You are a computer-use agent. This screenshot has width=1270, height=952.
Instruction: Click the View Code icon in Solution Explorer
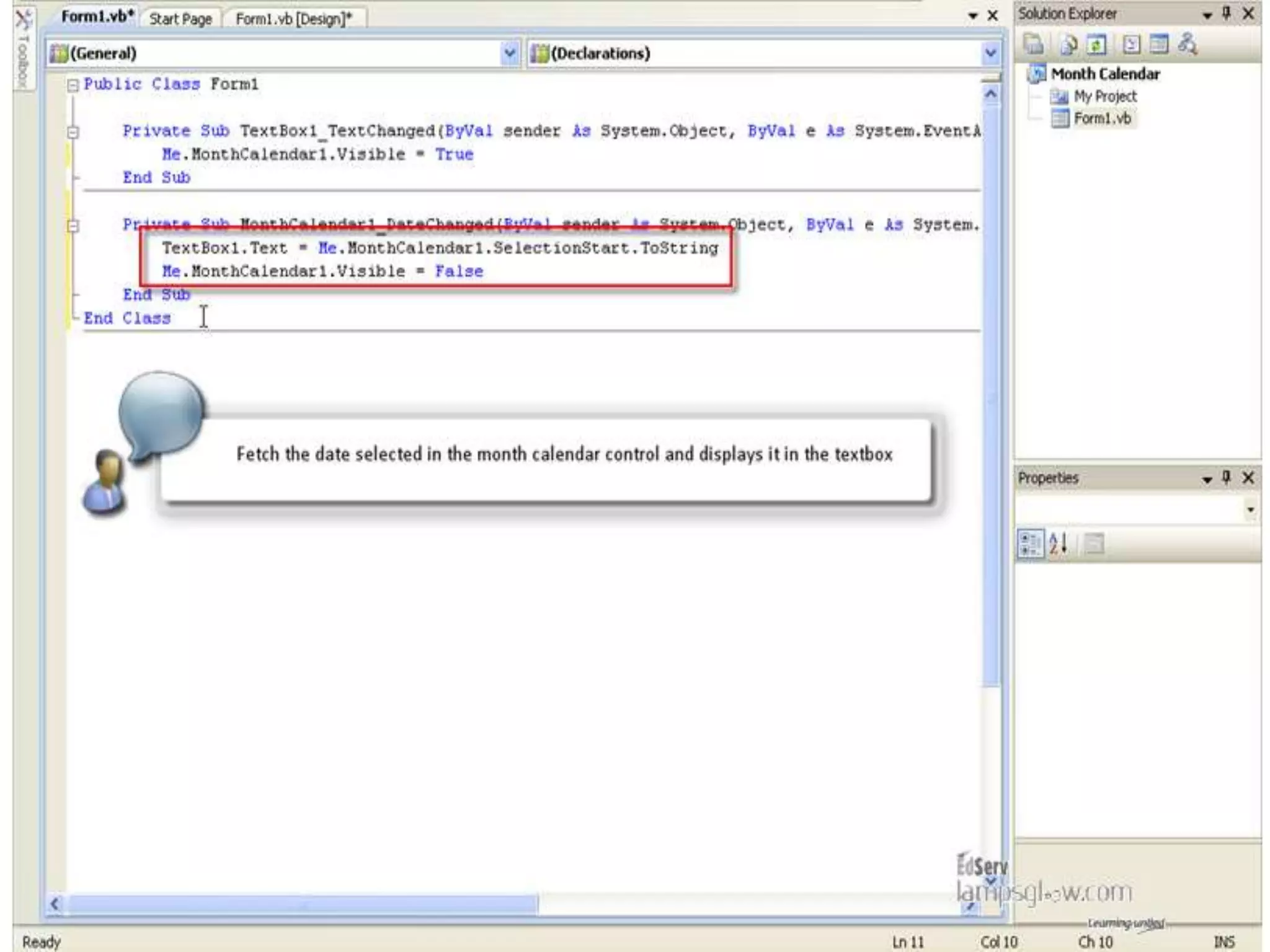1132,44
